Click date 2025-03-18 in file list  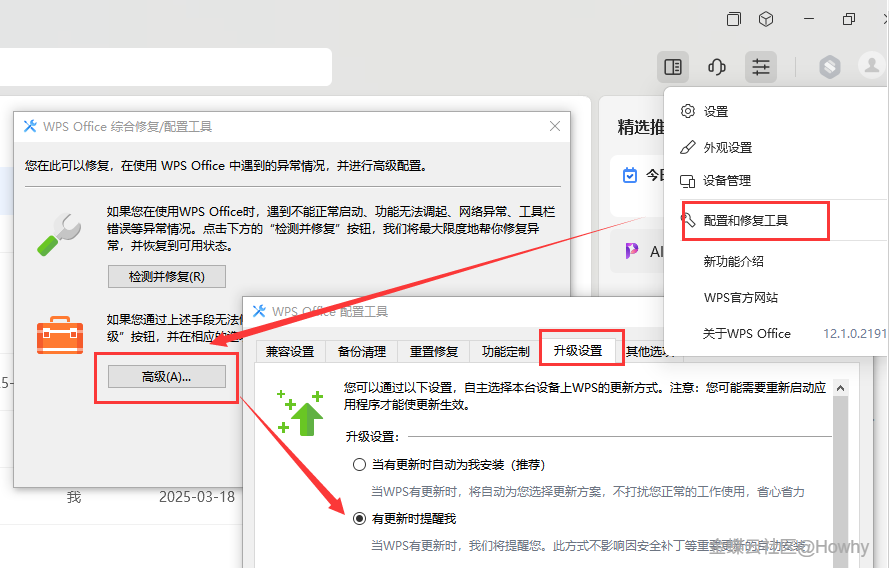coord(197,497)
